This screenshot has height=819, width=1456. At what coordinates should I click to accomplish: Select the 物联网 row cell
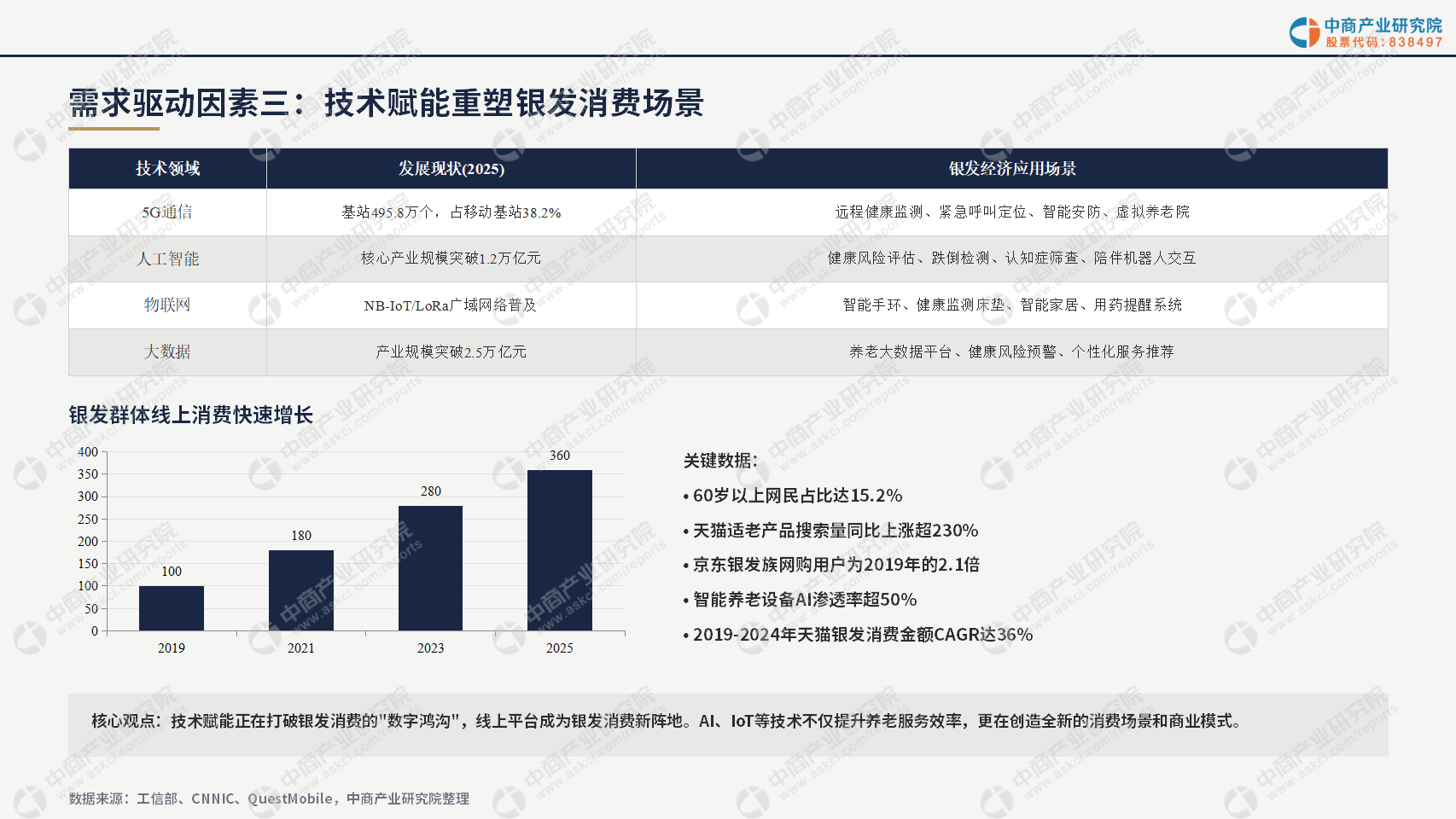click(167, 305)
